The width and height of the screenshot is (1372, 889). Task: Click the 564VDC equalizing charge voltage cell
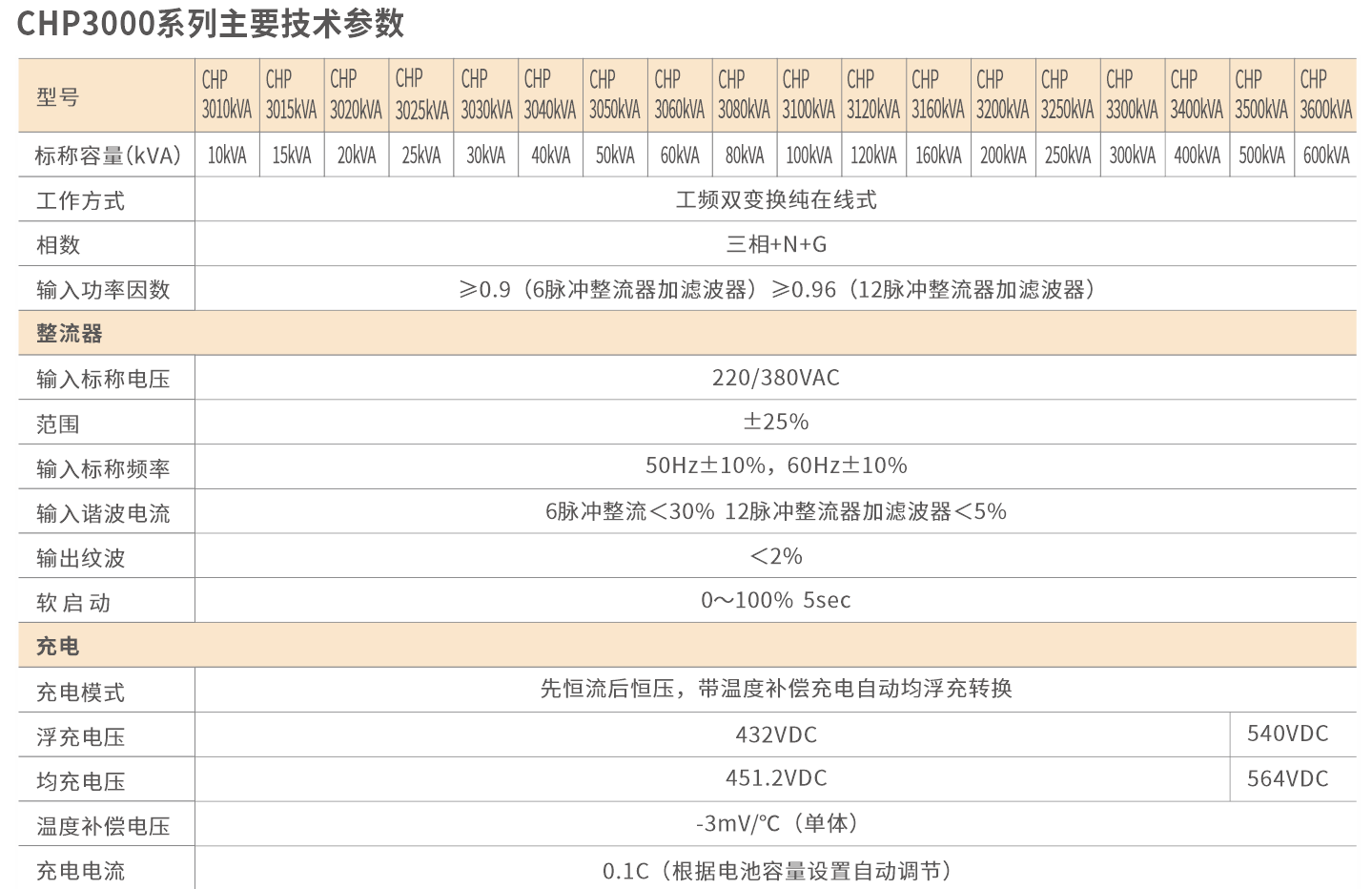tap(1287, 779)
